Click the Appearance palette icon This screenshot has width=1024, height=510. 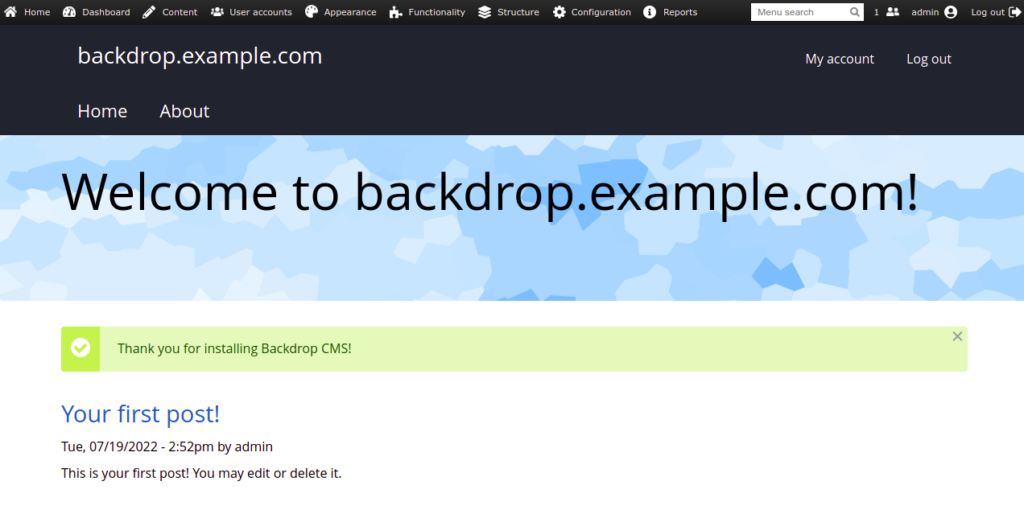tap(312, 12)
